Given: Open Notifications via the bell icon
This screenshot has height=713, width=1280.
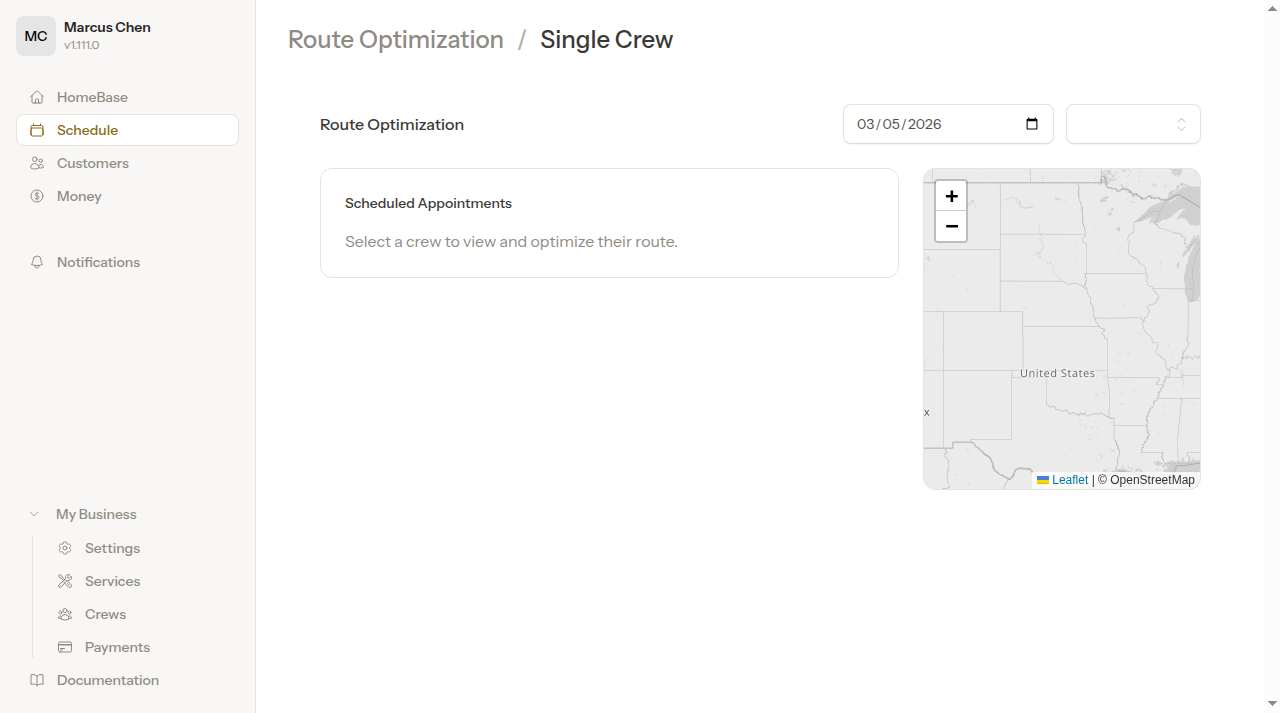Looking at the screenshot, I should (x=37, y=262).
